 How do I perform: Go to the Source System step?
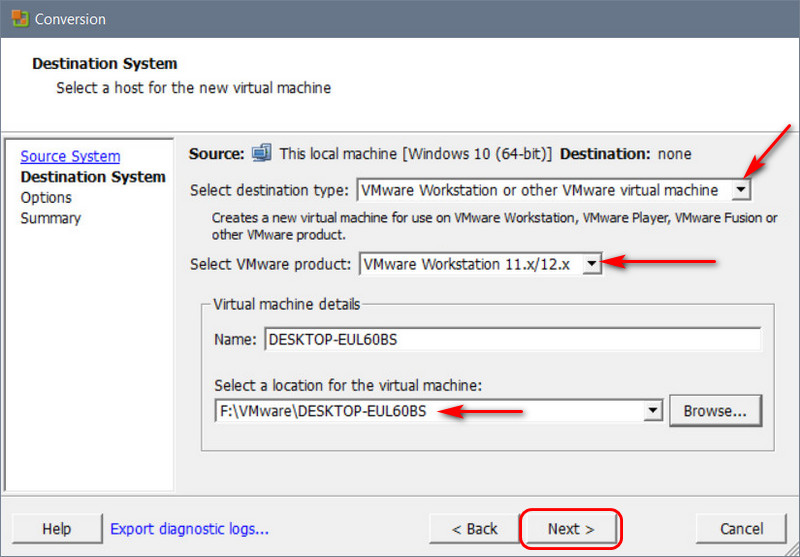[x=70, y=156]
